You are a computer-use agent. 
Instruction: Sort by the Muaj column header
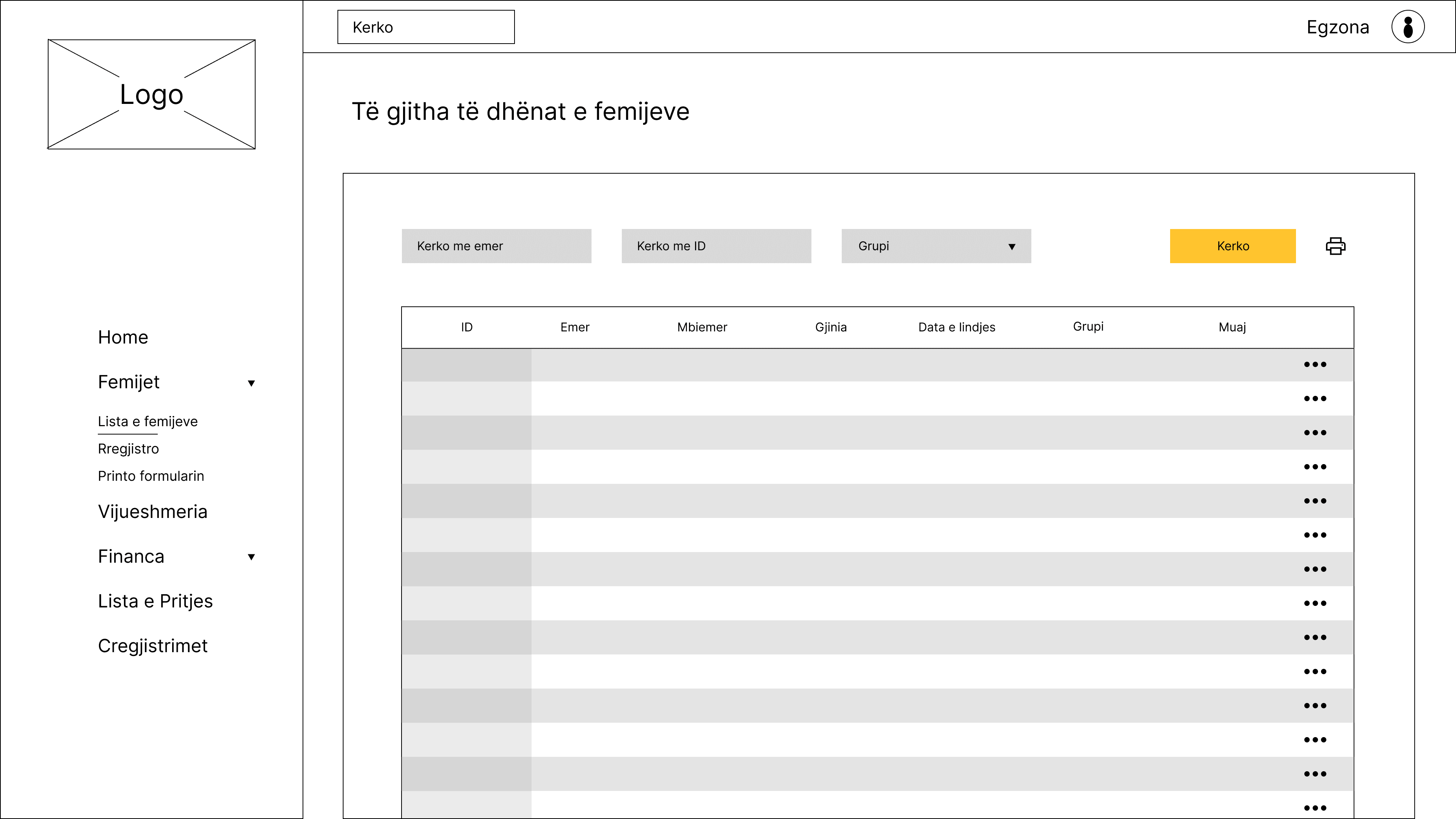click(x=1232, y=327)
